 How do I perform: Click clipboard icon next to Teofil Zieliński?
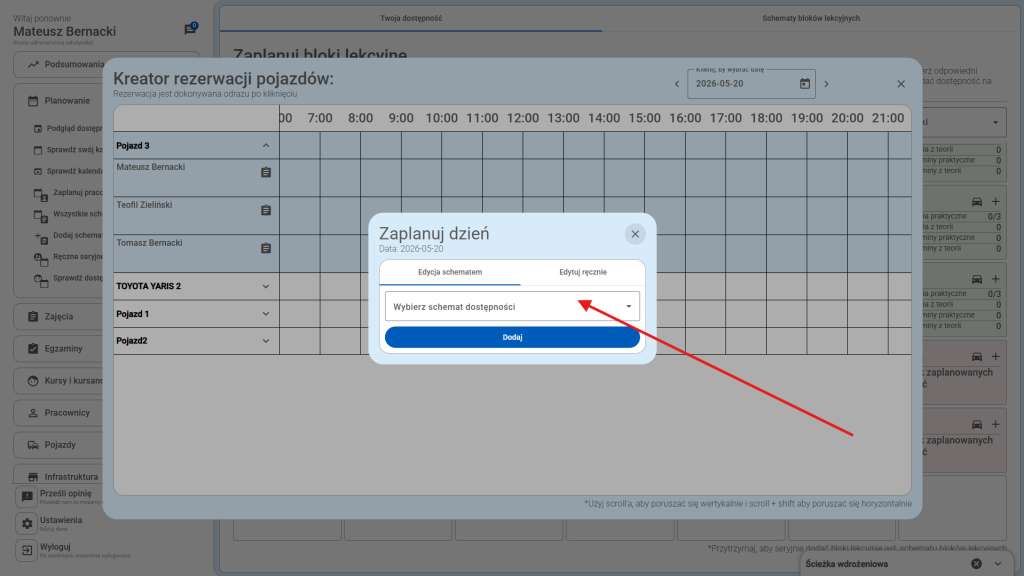pyautogui.click(x=266, y=210)
